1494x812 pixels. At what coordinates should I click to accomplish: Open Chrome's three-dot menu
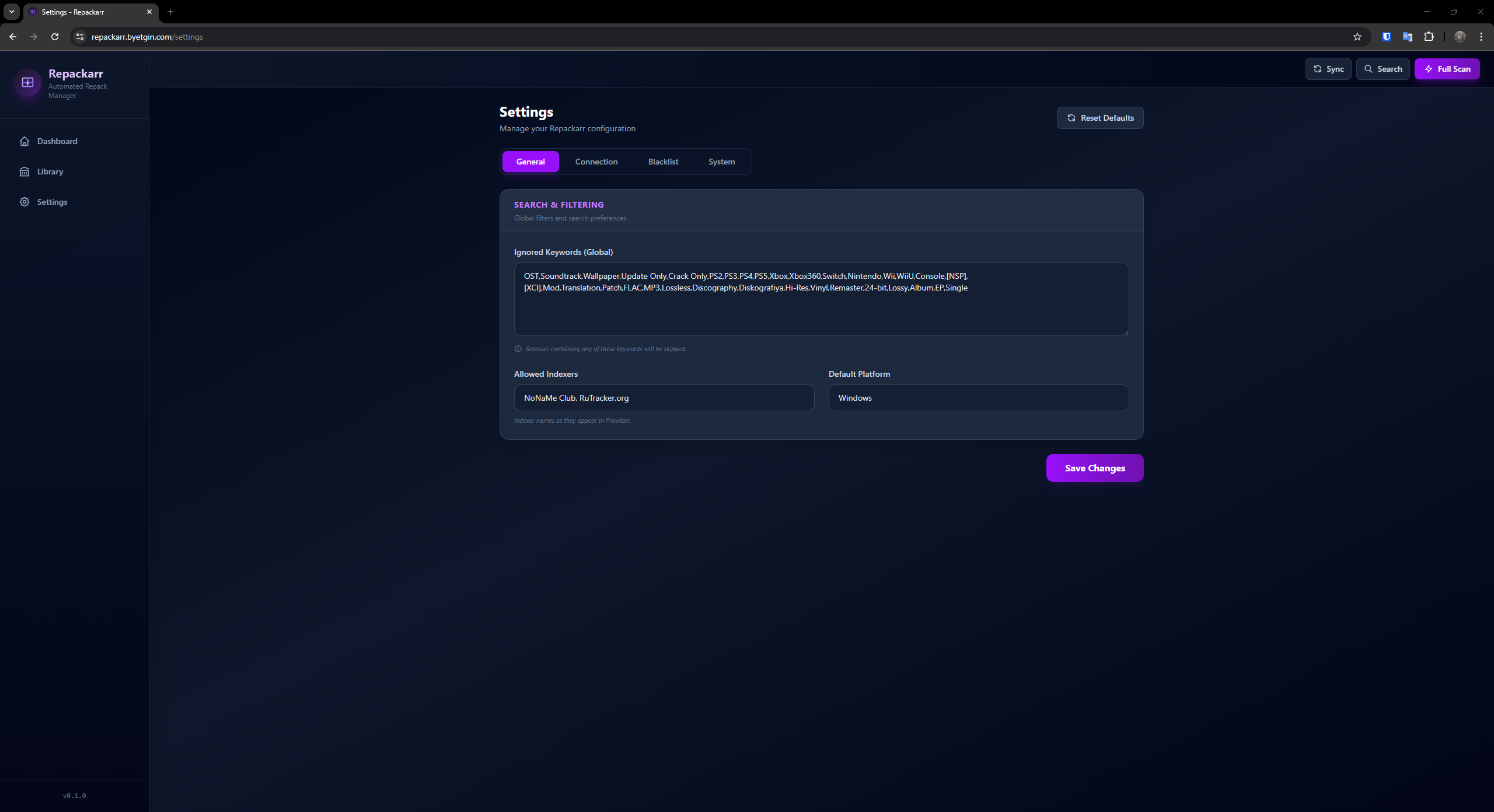pyautogui.click(x=1481, y=37)
